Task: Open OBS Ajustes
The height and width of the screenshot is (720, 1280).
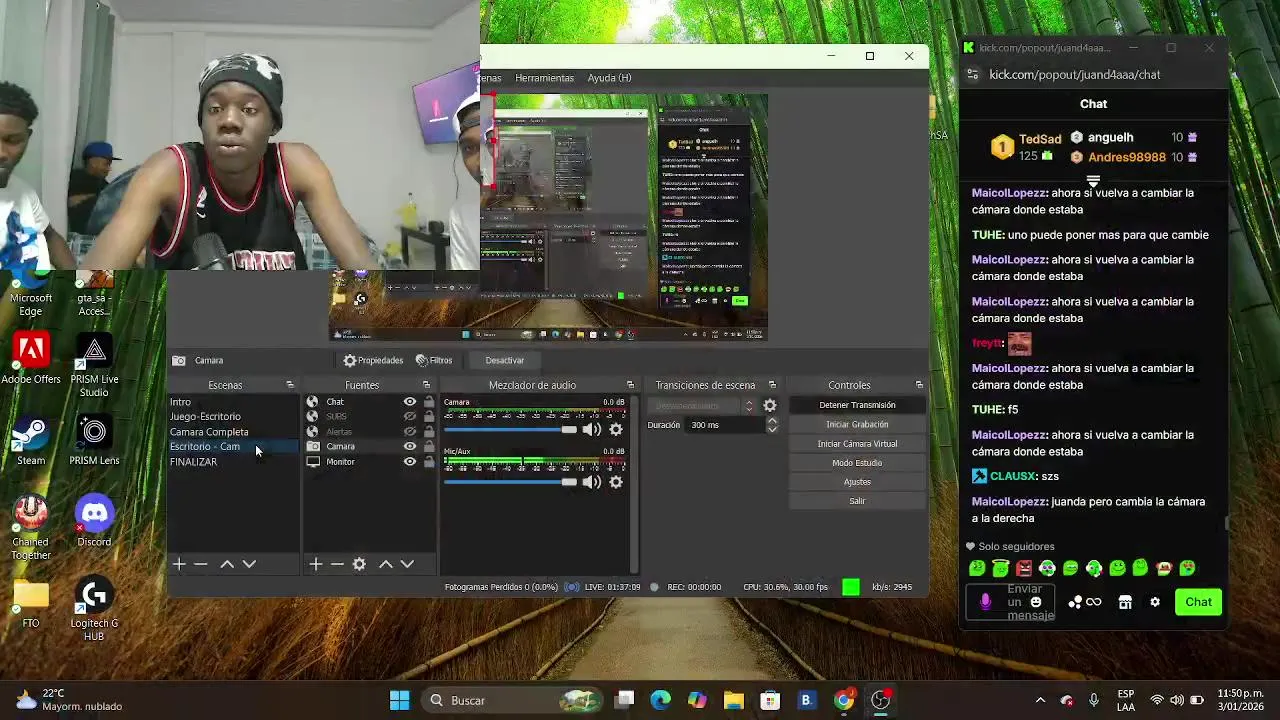Action: [857, 482]
